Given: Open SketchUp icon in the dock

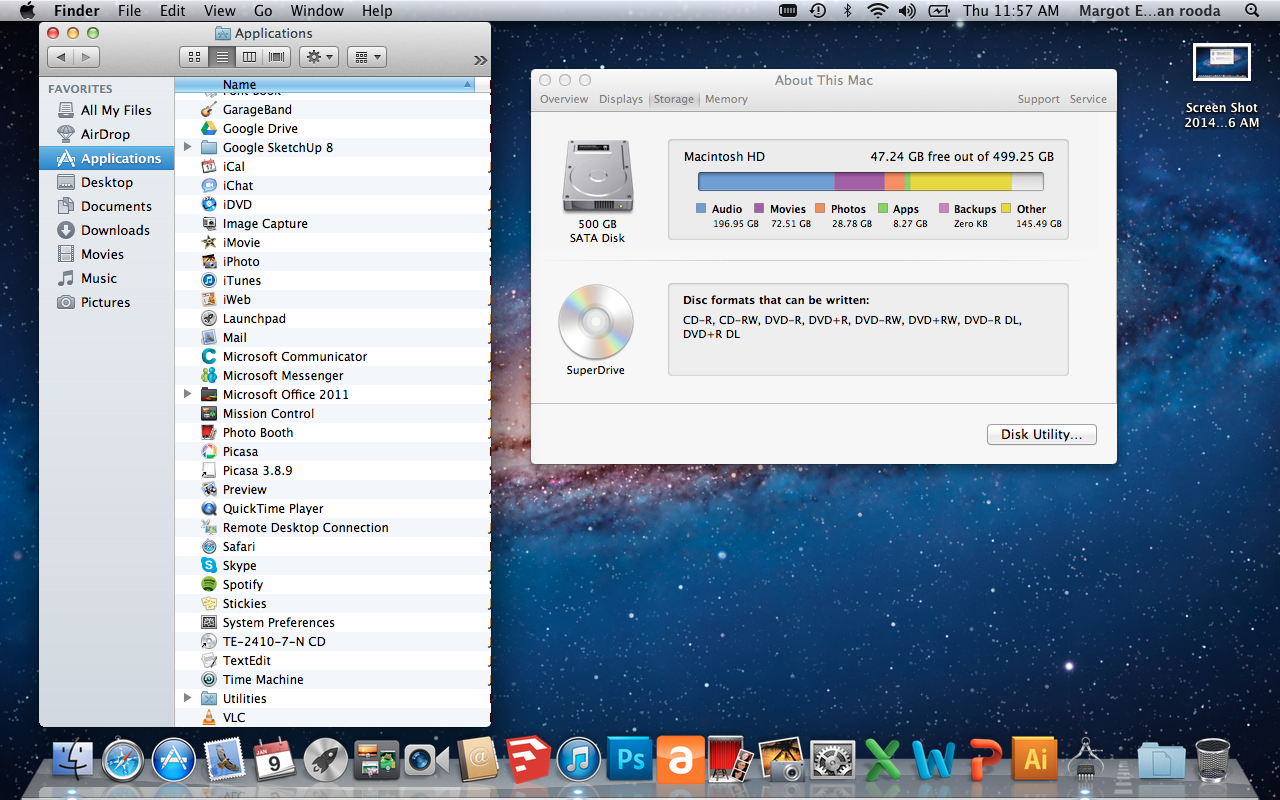Looking at the screenshot, I should (x=528, y=760).
